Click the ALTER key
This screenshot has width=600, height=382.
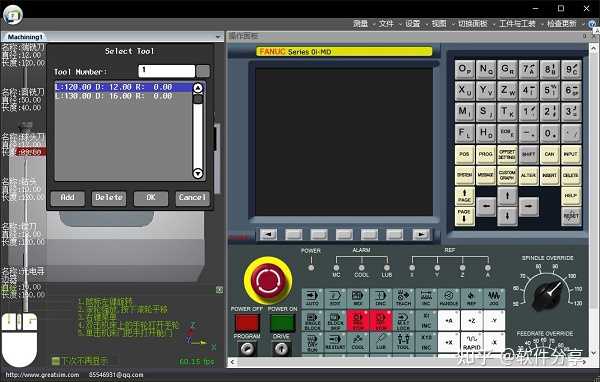[x=528, y=175]
